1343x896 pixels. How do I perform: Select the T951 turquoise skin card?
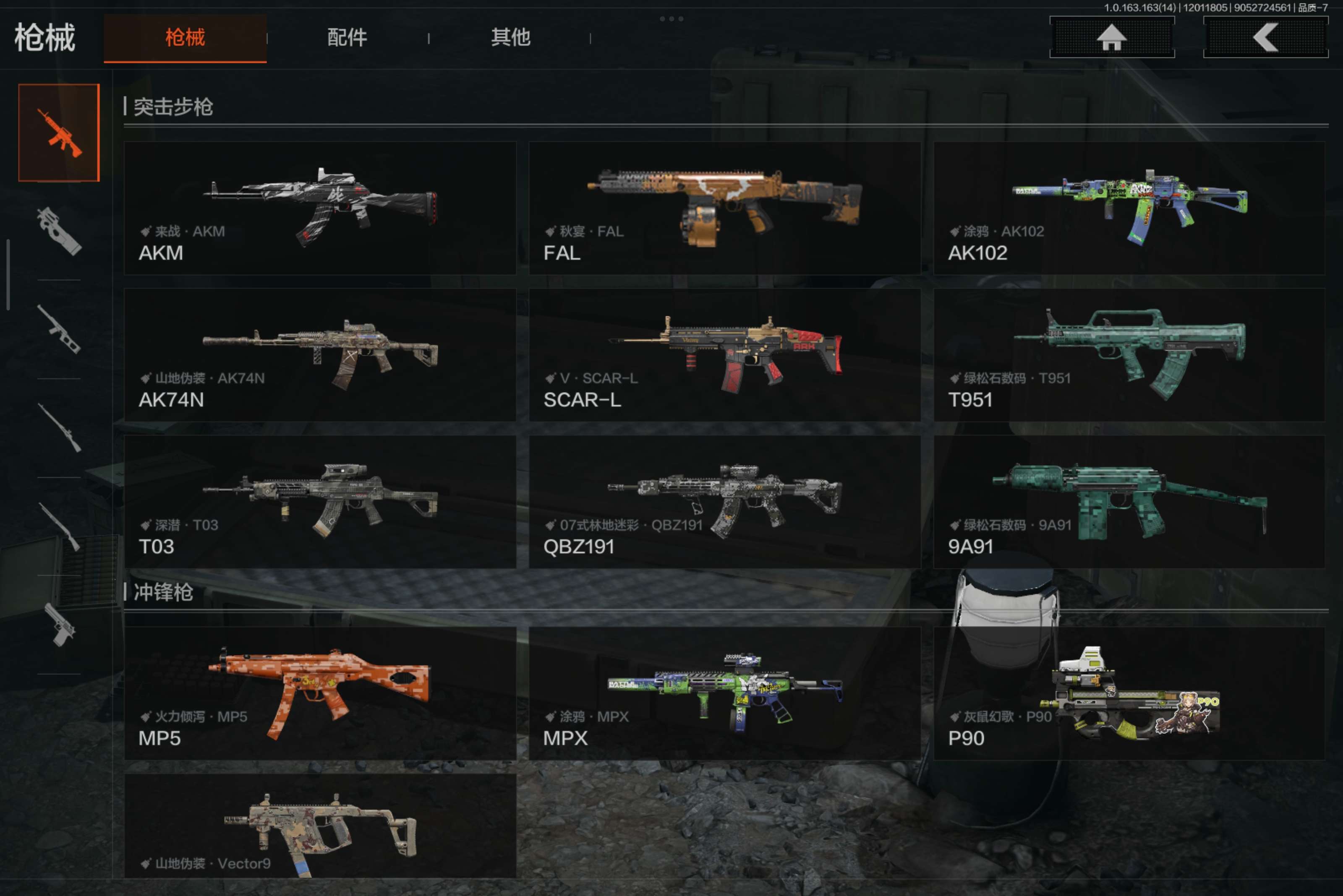click(1129, 355)
